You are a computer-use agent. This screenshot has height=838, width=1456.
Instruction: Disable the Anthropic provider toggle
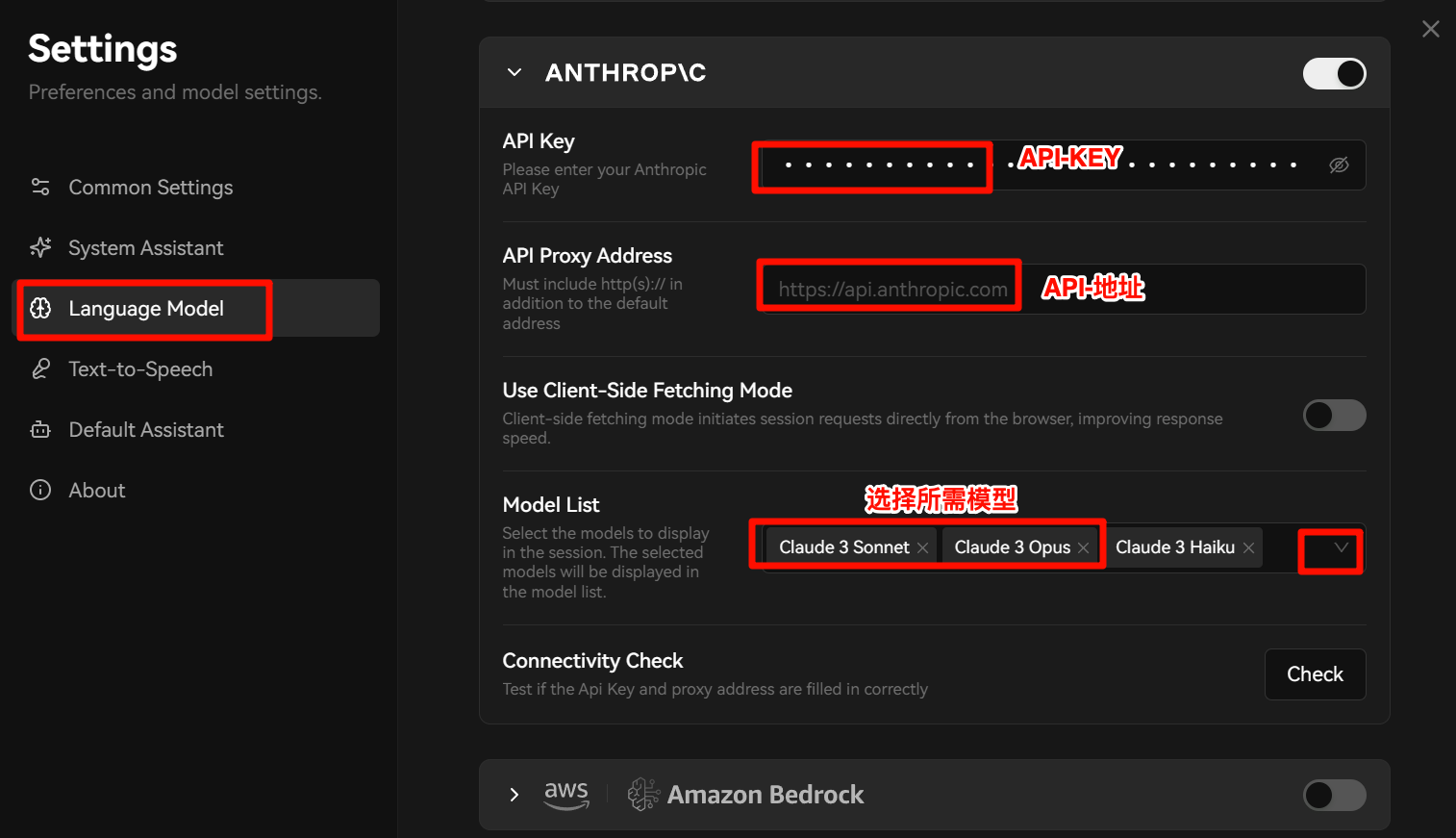coord(1335,73)
